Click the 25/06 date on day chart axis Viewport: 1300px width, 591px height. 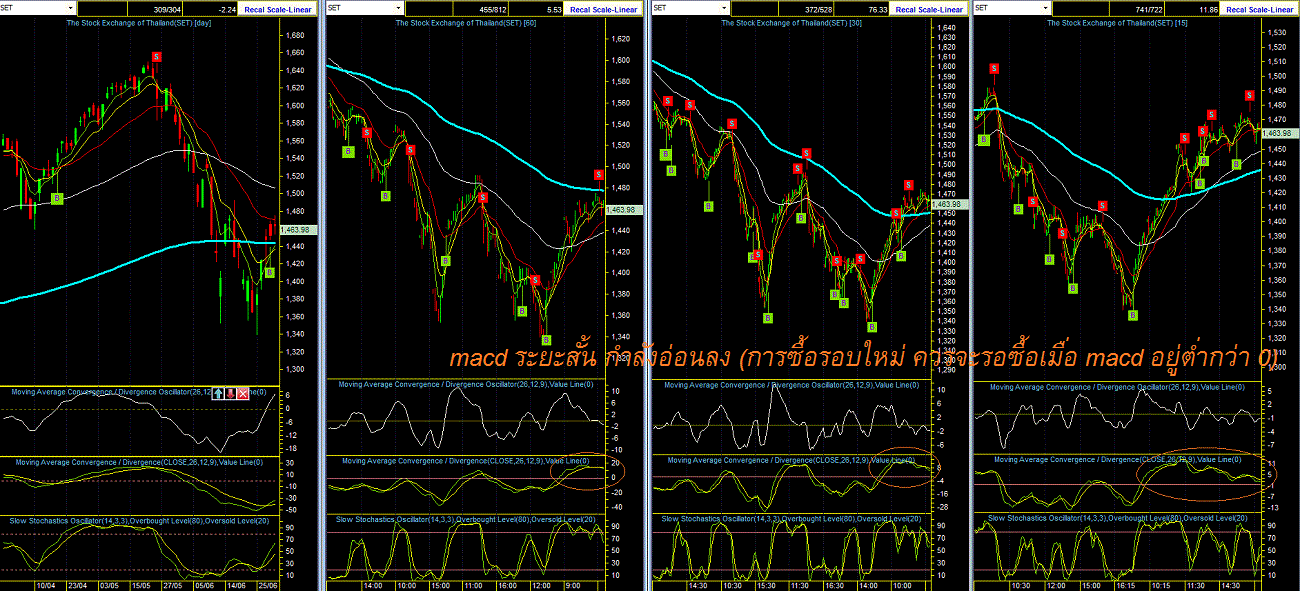pos(267,585)
